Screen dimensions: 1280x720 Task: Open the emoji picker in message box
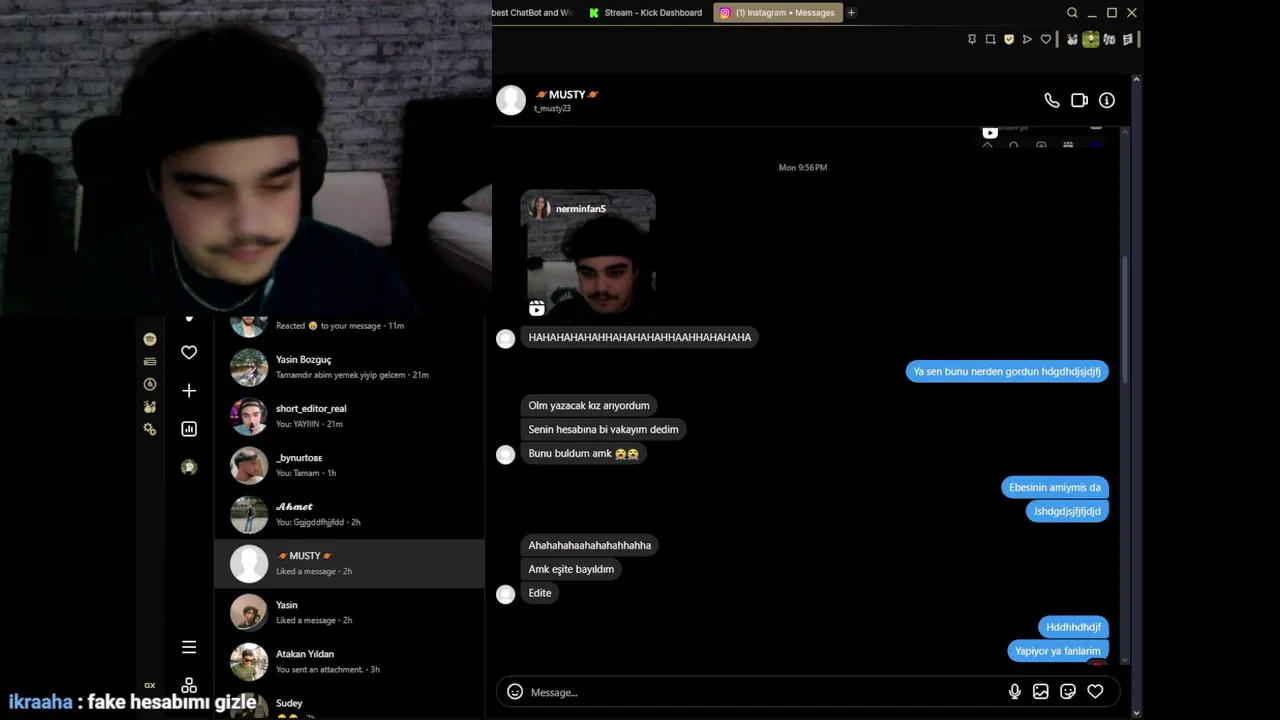point(515,691)
